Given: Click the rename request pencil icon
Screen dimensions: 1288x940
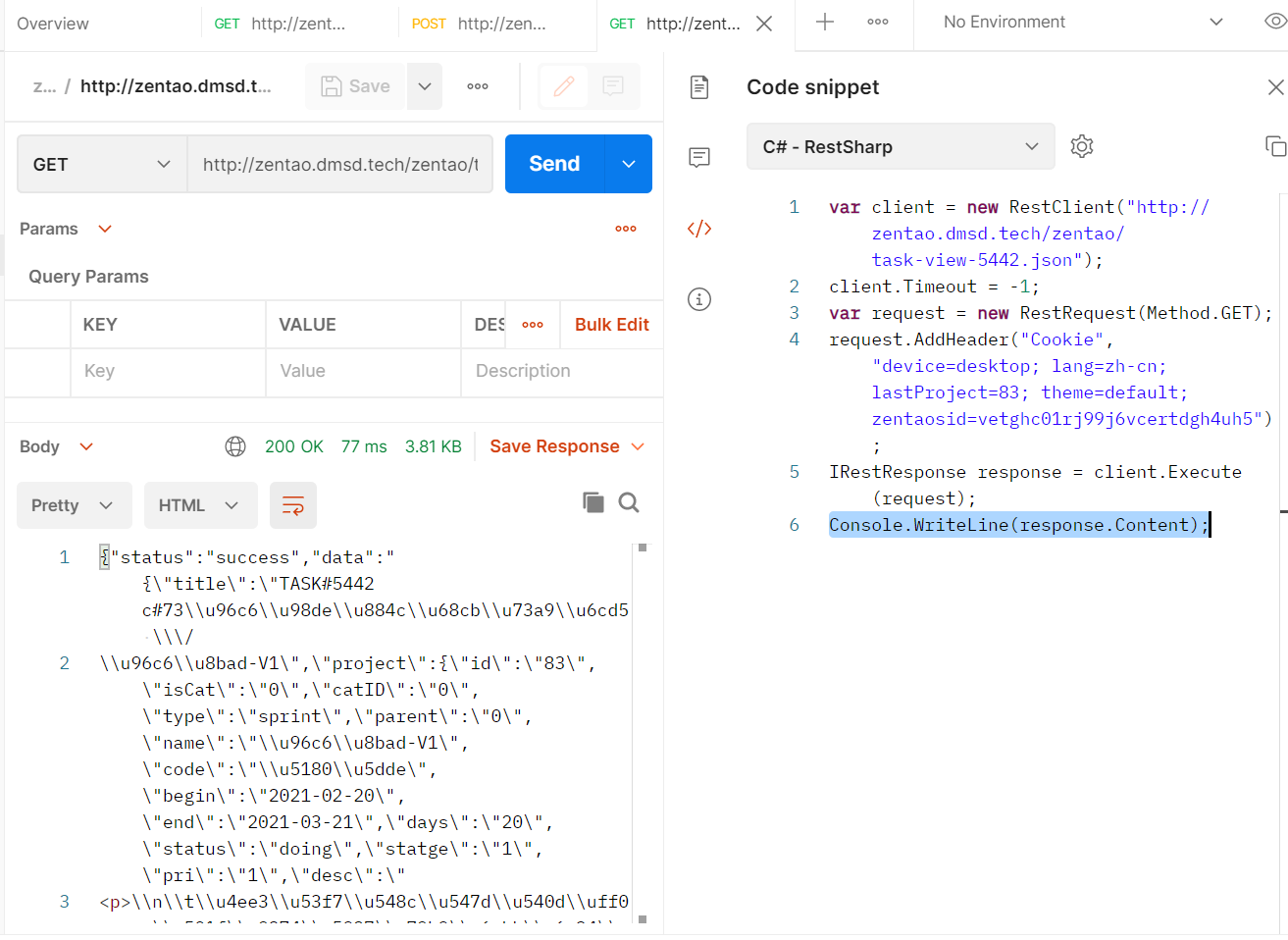Looking at the screenshot, I should click(563, 86).
